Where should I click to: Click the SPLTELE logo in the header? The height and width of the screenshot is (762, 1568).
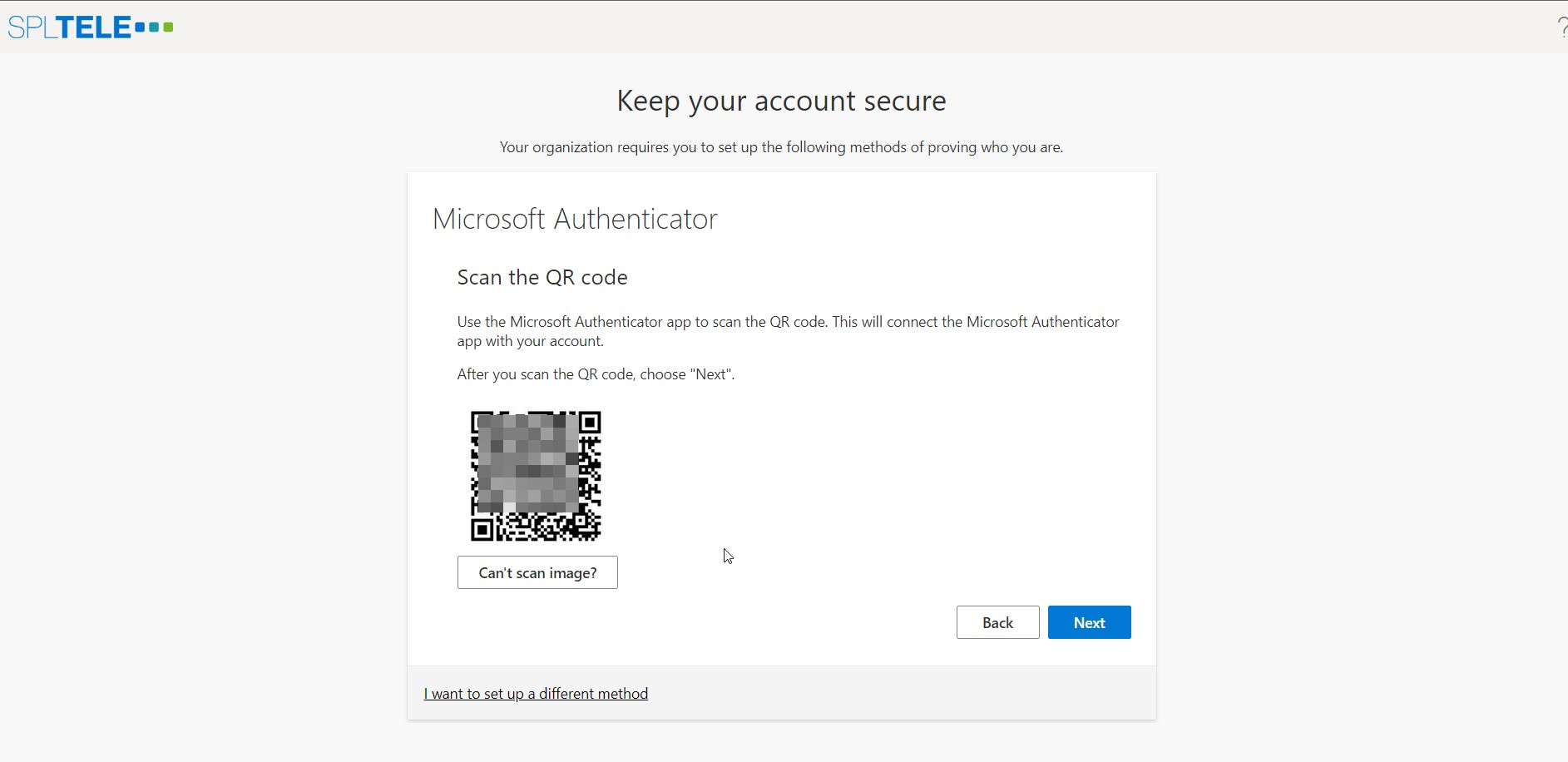[x=91, y=27]
